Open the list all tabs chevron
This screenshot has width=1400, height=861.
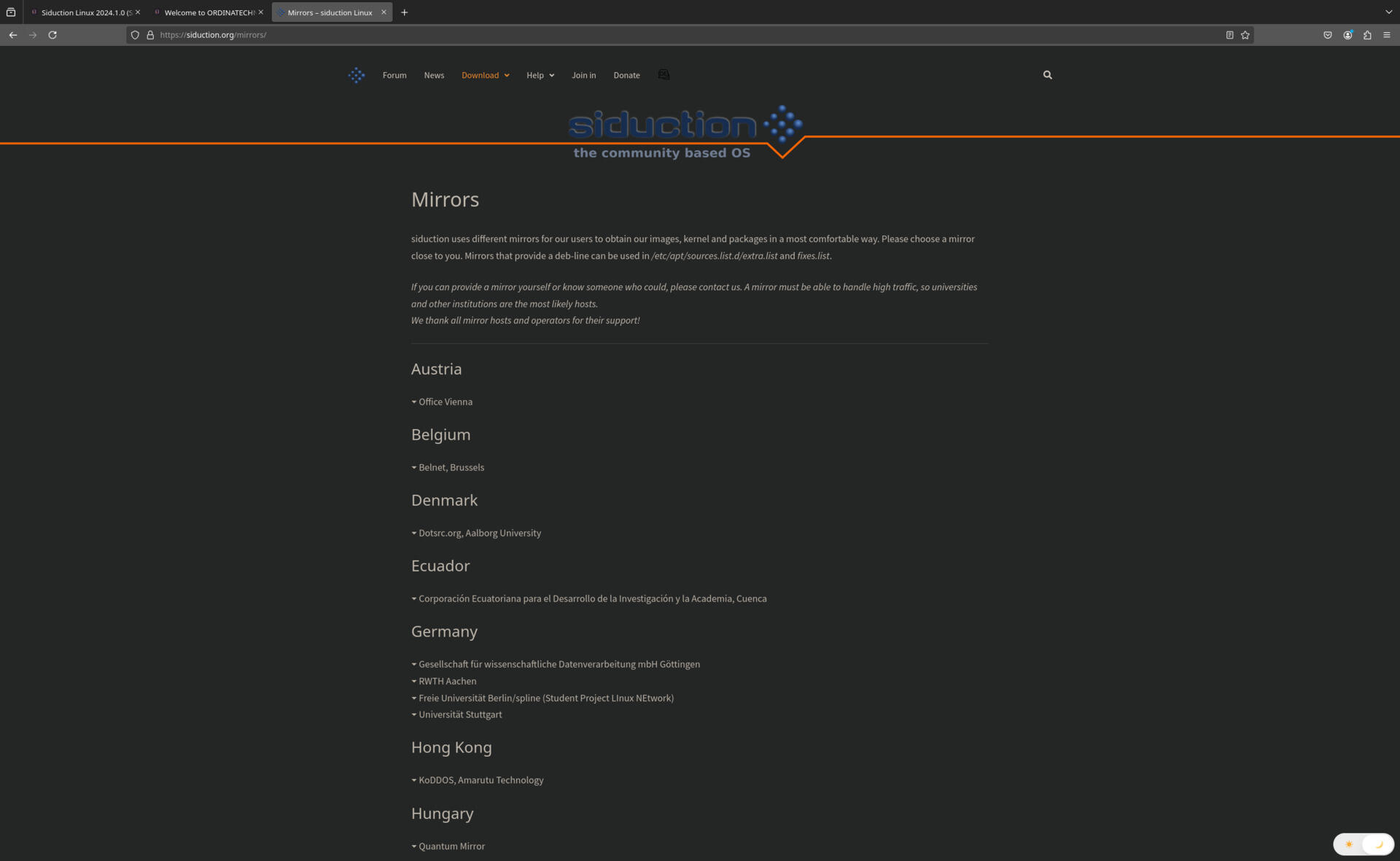[1389, 12]
